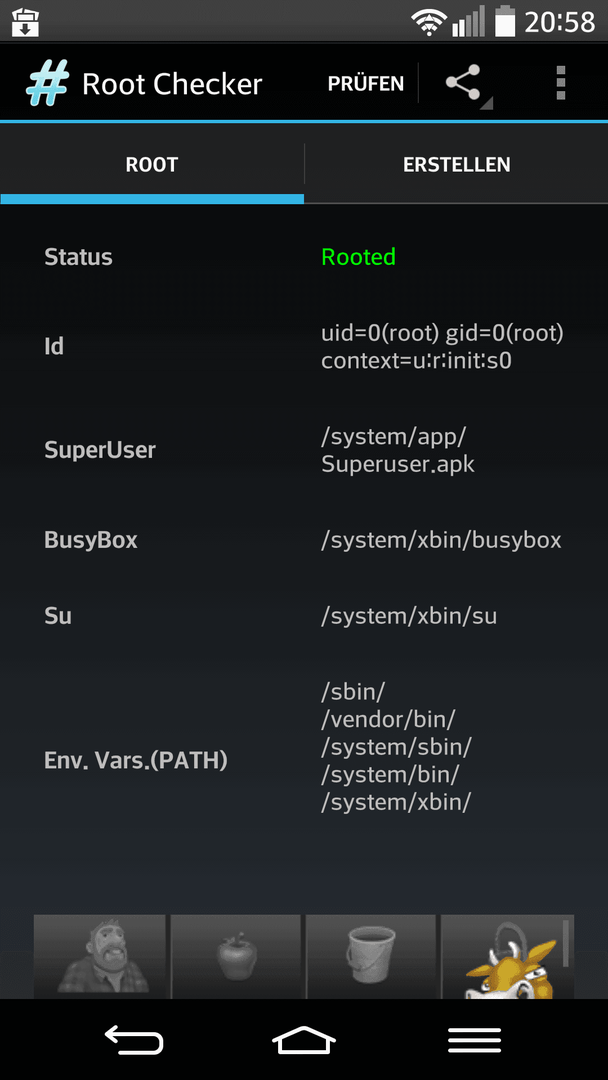Tap the download notification icon
The image size is (608, 1080).
click(x=25, y=21)
